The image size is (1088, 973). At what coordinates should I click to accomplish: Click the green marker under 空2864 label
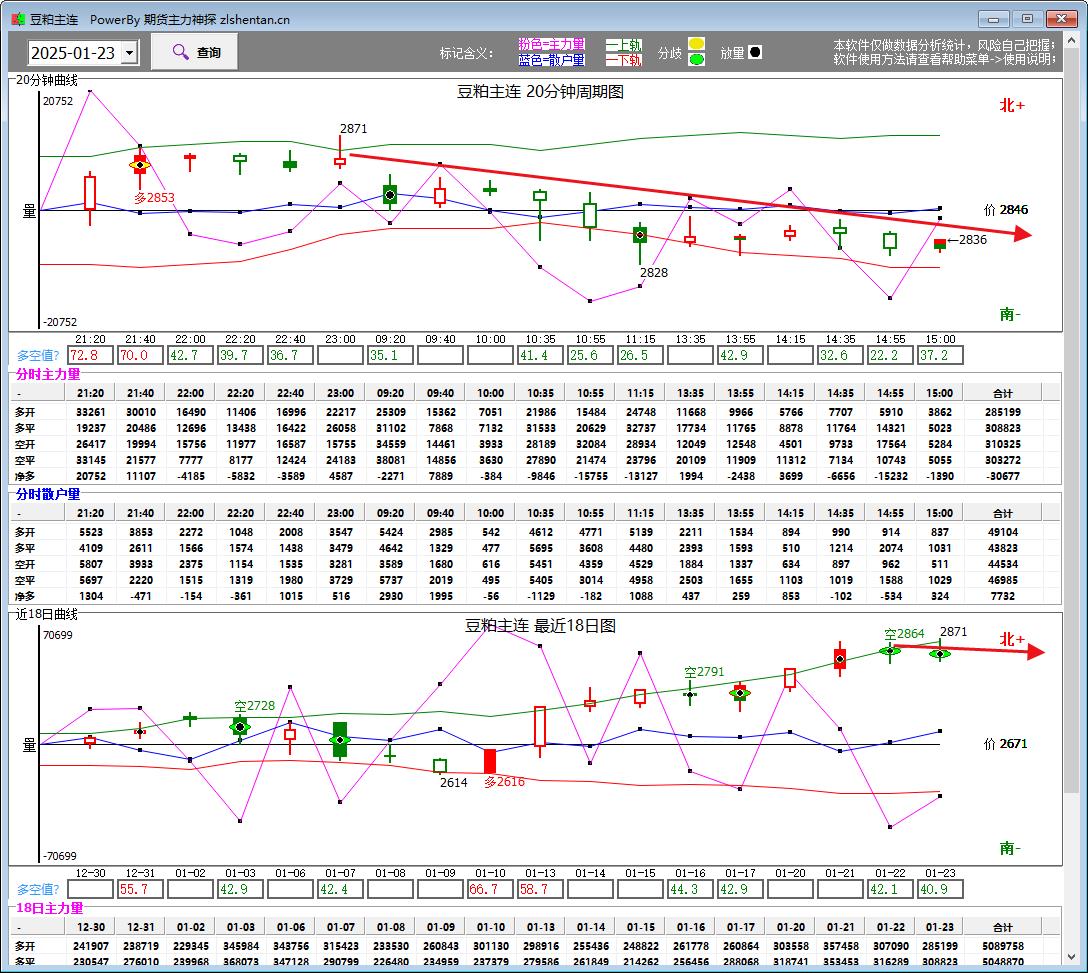pyautogui.click(x=890, y=651)
